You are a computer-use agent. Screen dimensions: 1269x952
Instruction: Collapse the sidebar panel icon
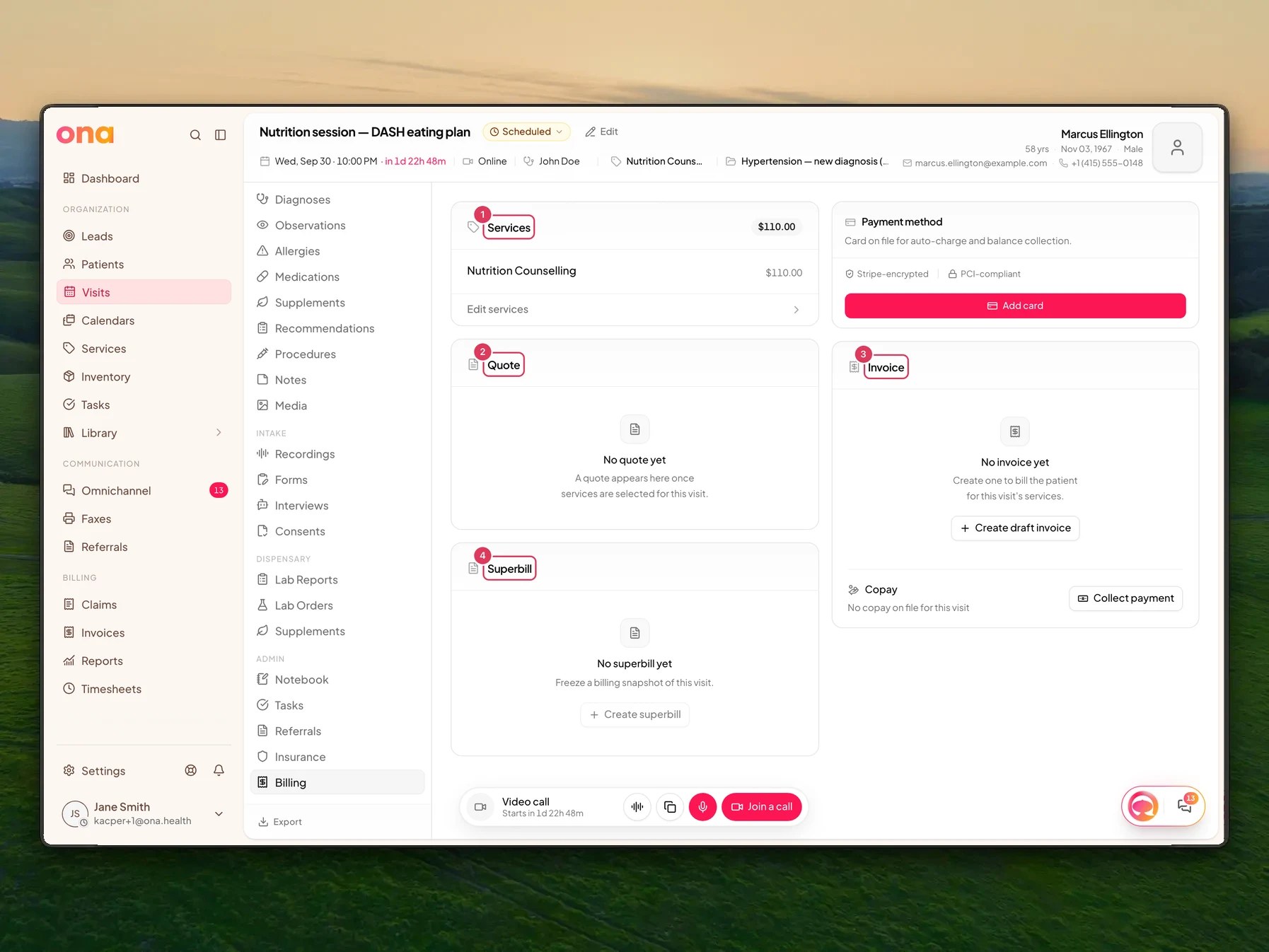(x=221, y=135)
